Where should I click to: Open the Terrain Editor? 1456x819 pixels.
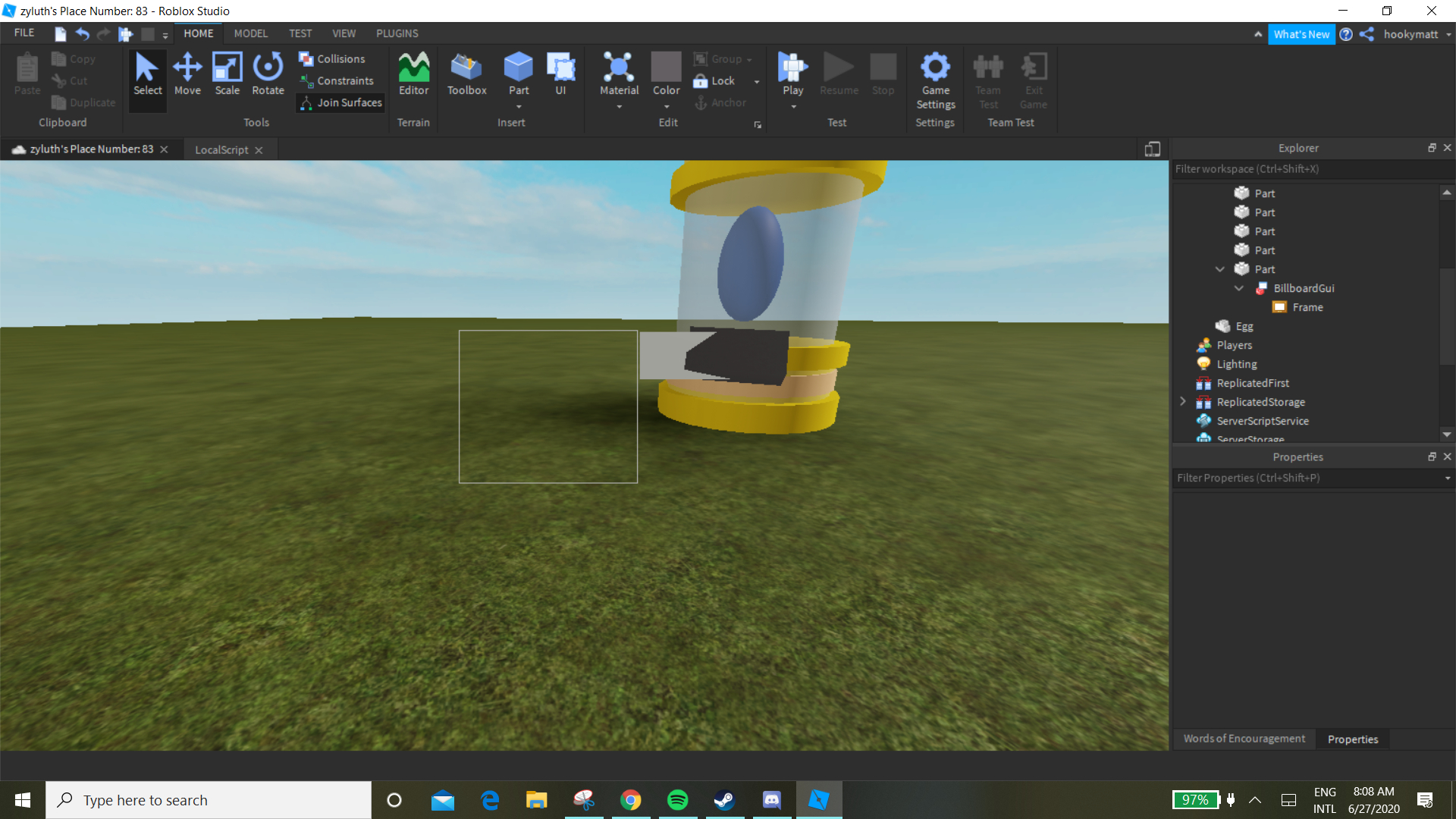pyautogui.click(x=413, y=74)
